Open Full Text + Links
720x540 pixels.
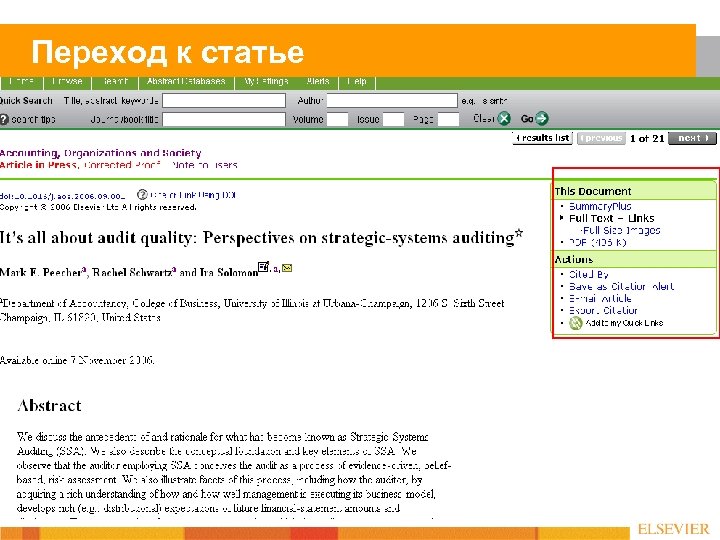tap(612, 218)
